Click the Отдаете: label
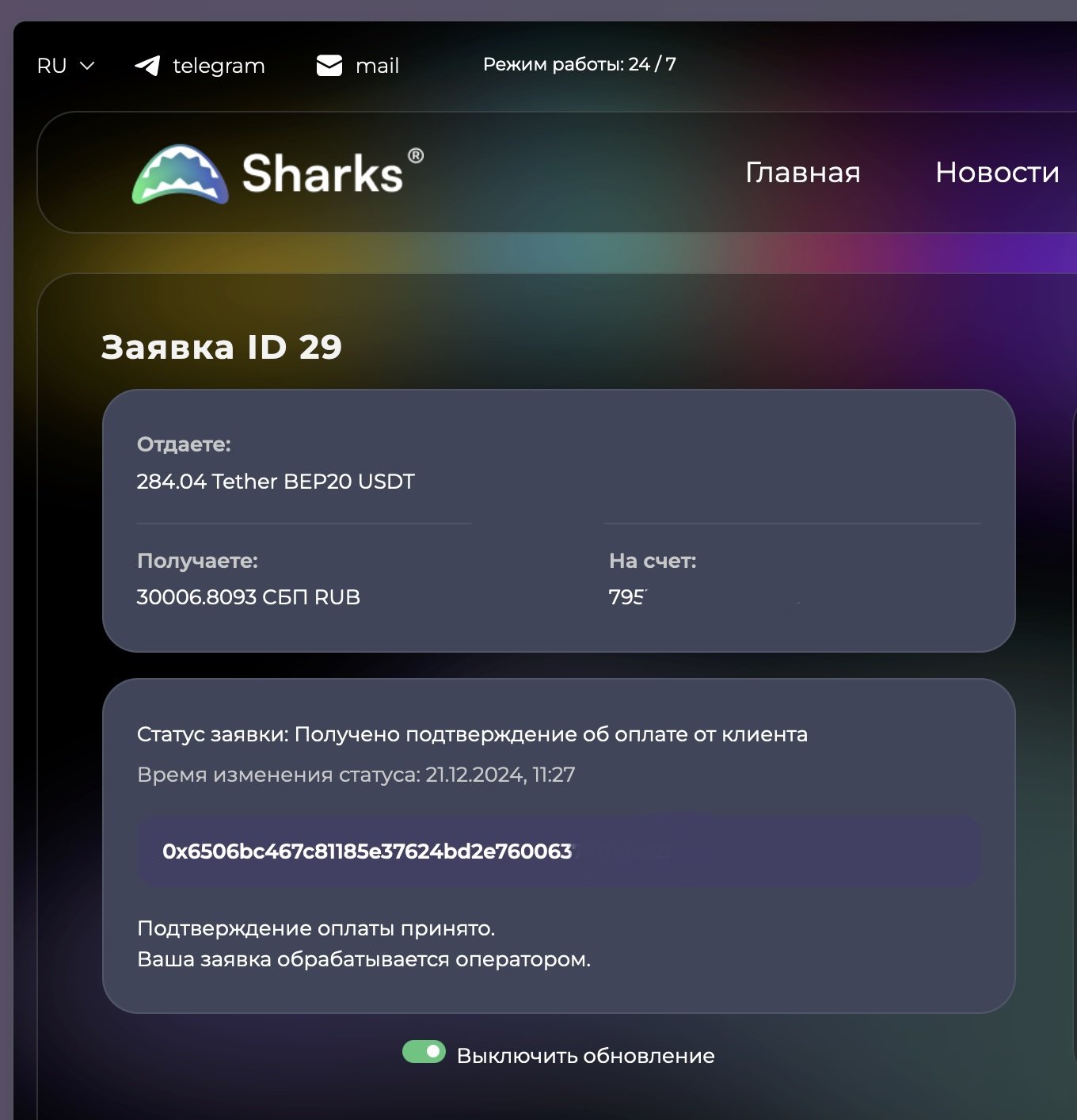 pos(184,444)
